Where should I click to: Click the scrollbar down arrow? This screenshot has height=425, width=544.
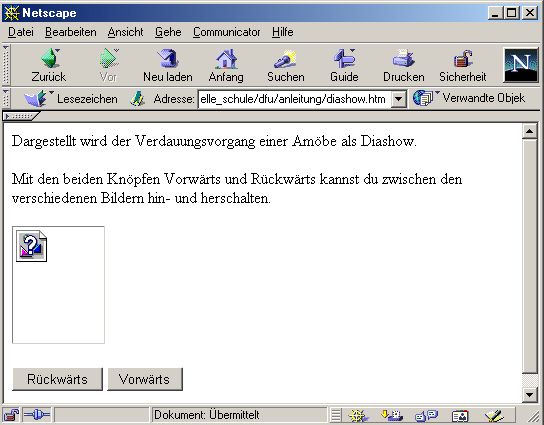(529, 394)
